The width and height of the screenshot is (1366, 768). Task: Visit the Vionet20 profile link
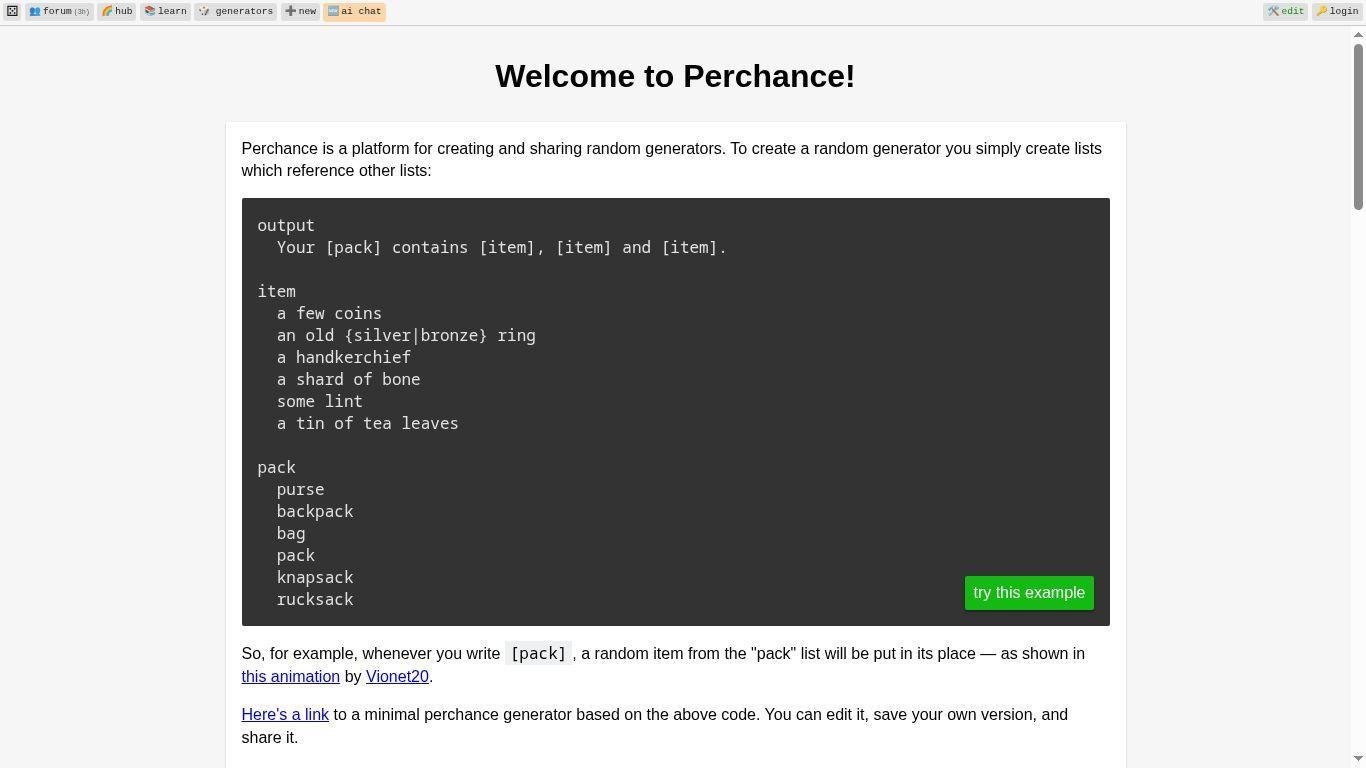pos(397,677)
